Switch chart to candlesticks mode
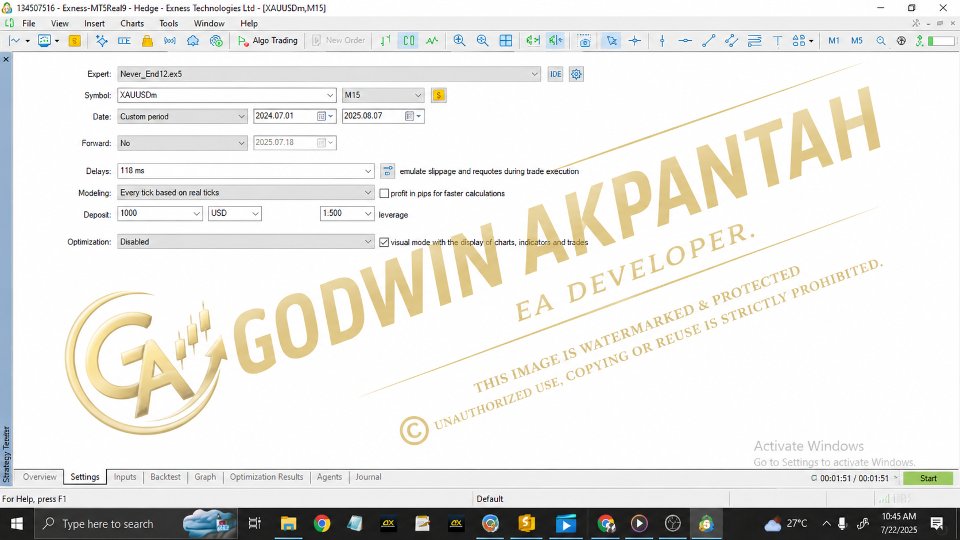960x540 pixels. pos(408,40)
